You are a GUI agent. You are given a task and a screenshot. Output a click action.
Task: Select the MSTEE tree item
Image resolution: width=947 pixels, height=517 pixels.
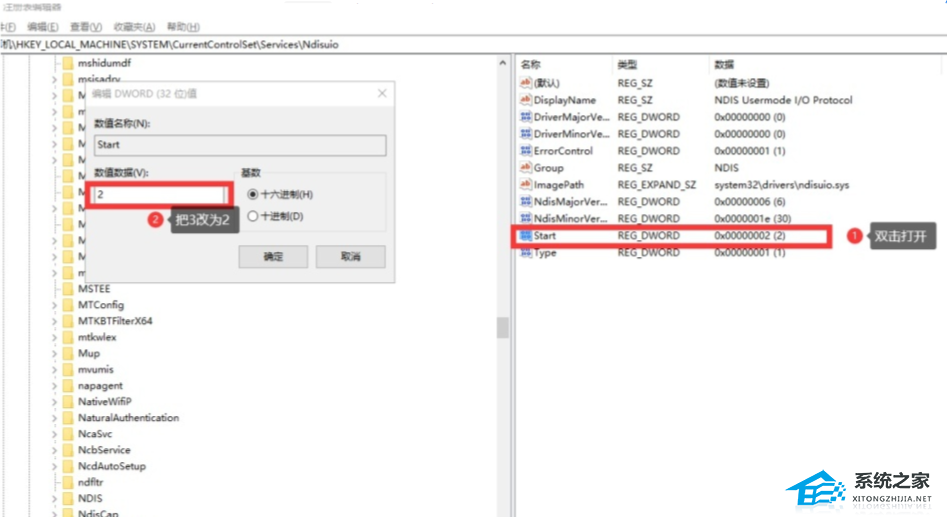94,289
